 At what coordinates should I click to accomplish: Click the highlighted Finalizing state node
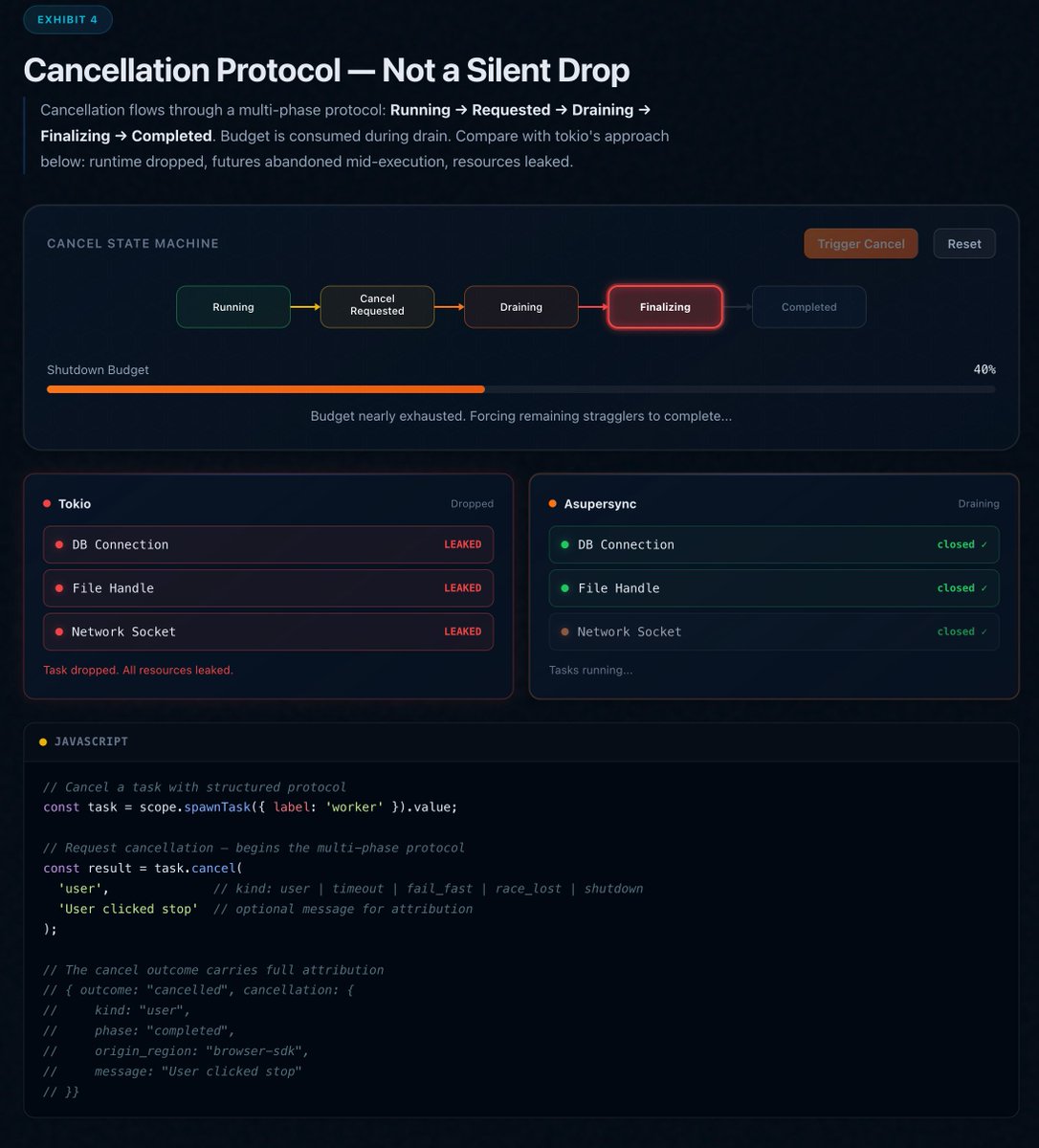pyautogui.click(x=665, y=307)
